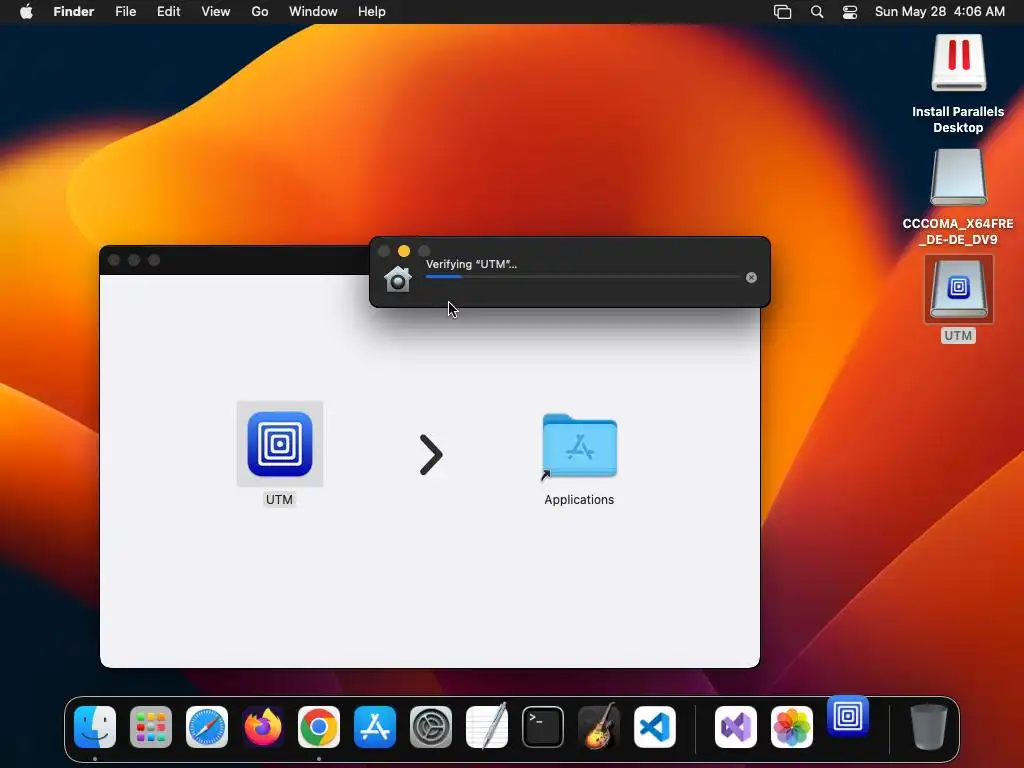Image resolution: width=1024 pixels, height=768 pixels.
Task: Open Finder from the Dock
Action: pos(95,727)
